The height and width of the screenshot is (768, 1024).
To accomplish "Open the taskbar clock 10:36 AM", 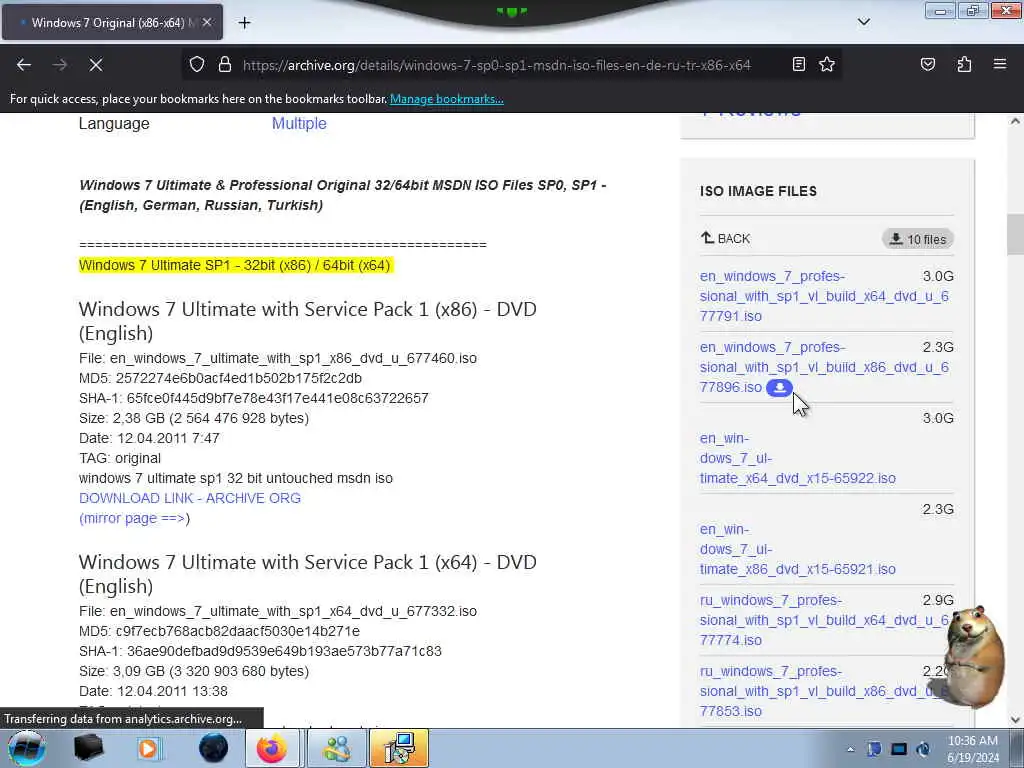I will (973, 749).
